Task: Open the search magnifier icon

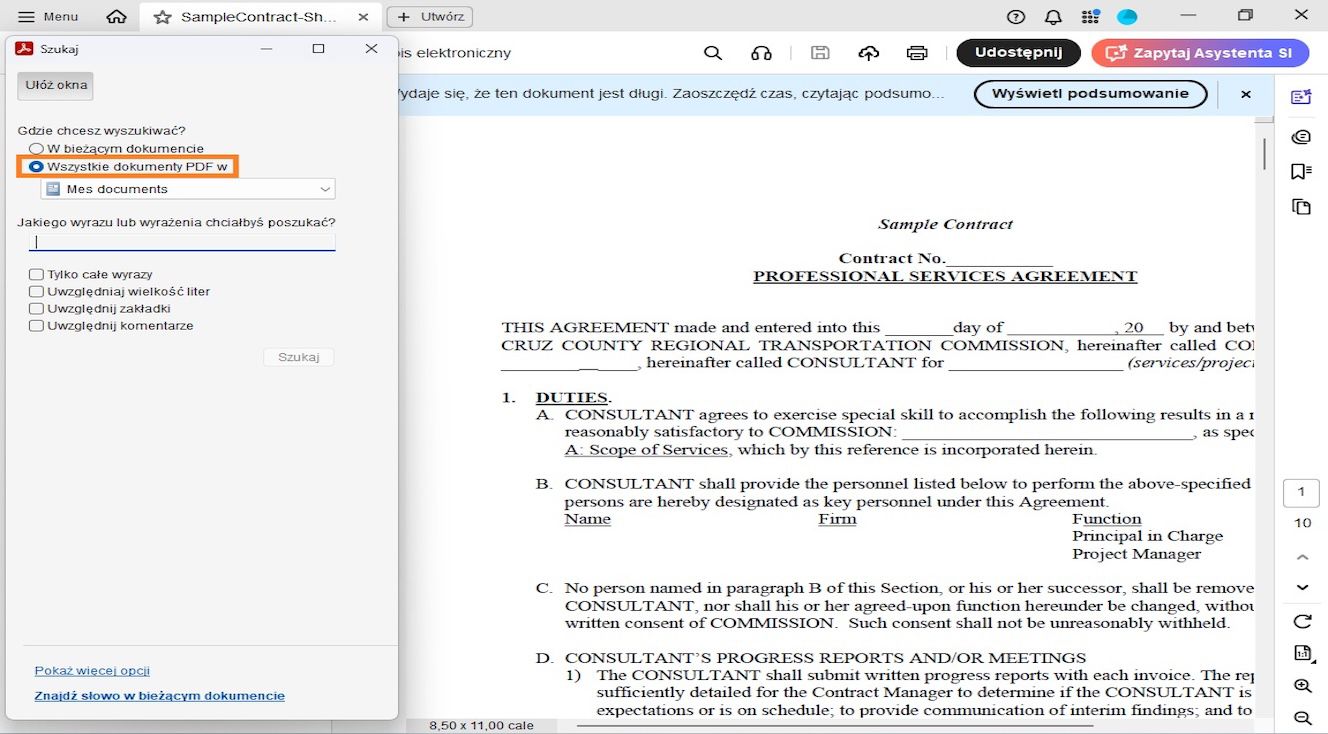Action: 713,52
